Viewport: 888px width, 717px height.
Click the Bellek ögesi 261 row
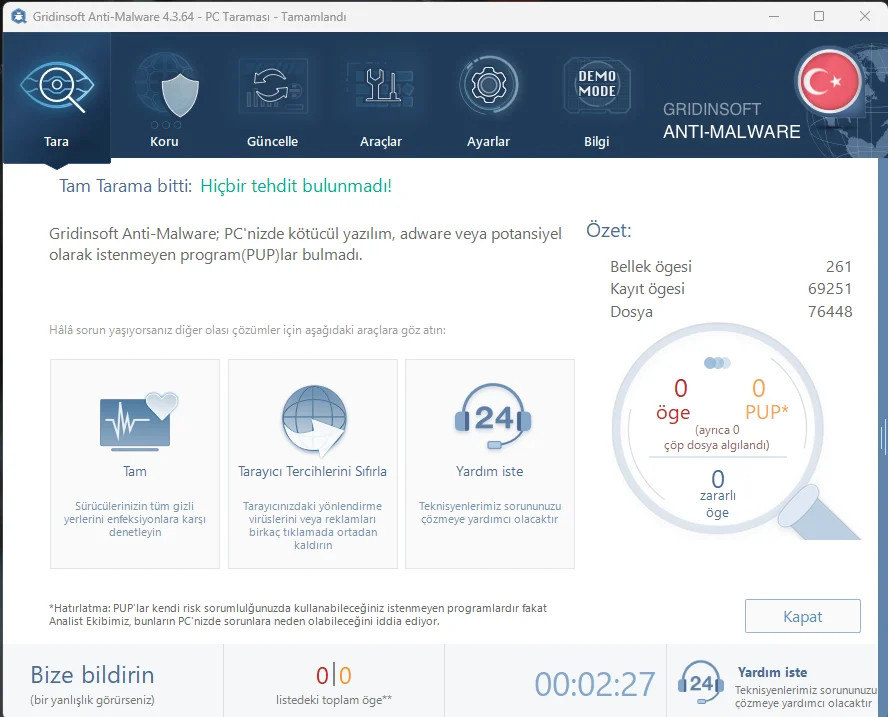[731, 267]
